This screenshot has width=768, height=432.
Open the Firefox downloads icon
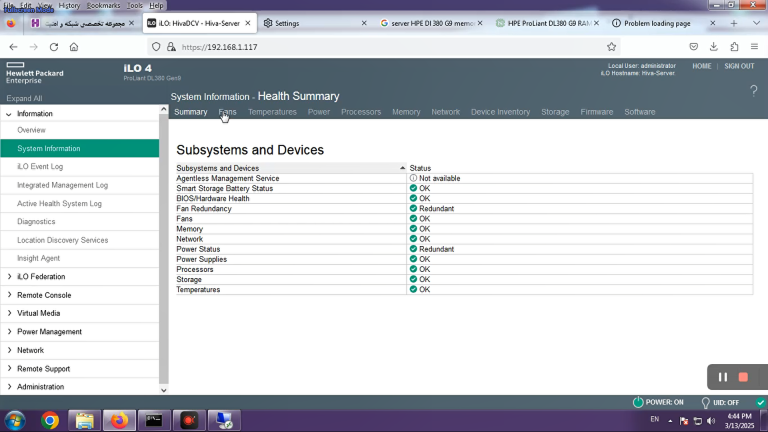(x=714, y=47)
